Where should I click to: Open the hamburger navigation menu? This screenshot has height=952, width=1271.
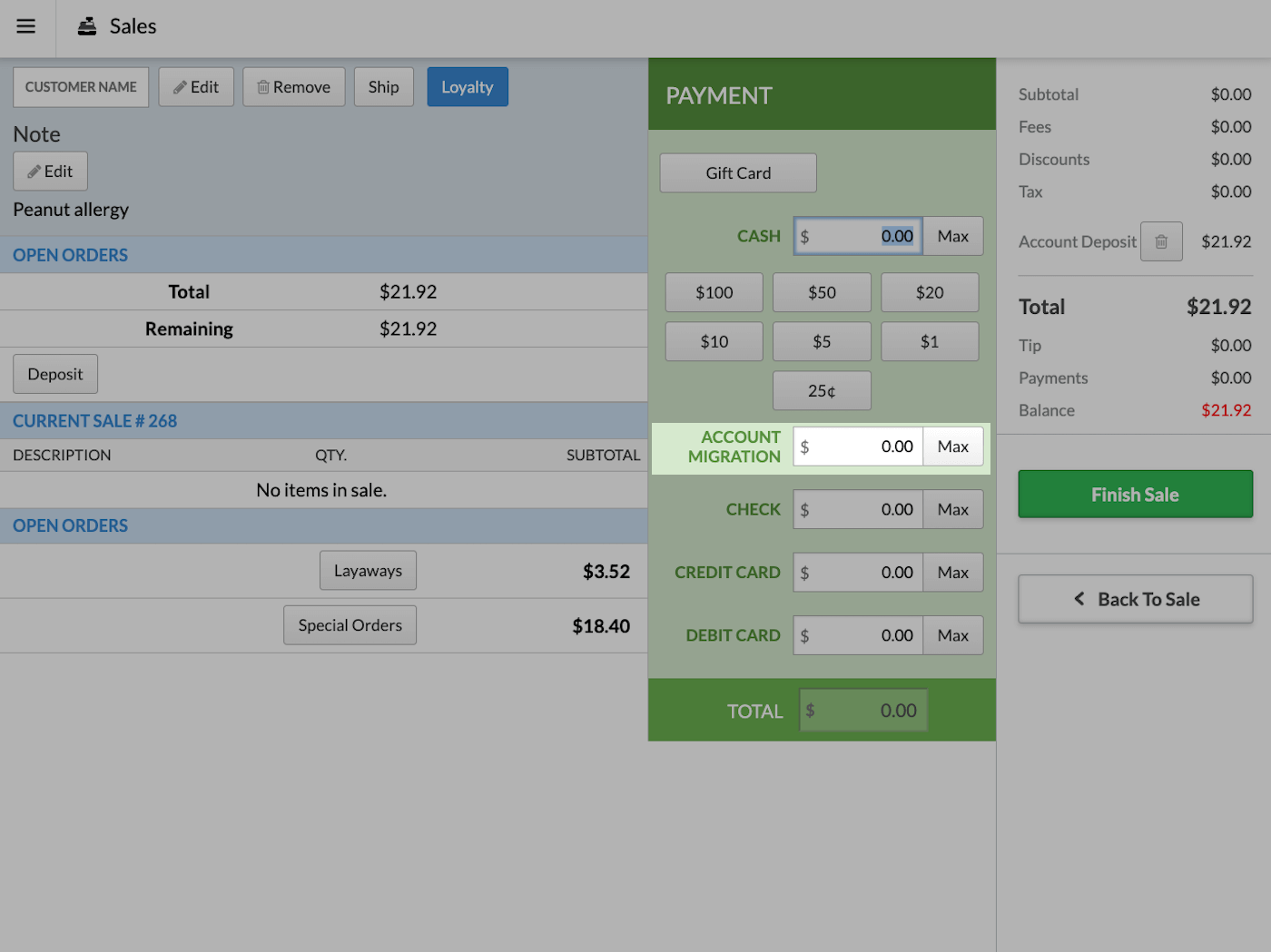(25, 26)
